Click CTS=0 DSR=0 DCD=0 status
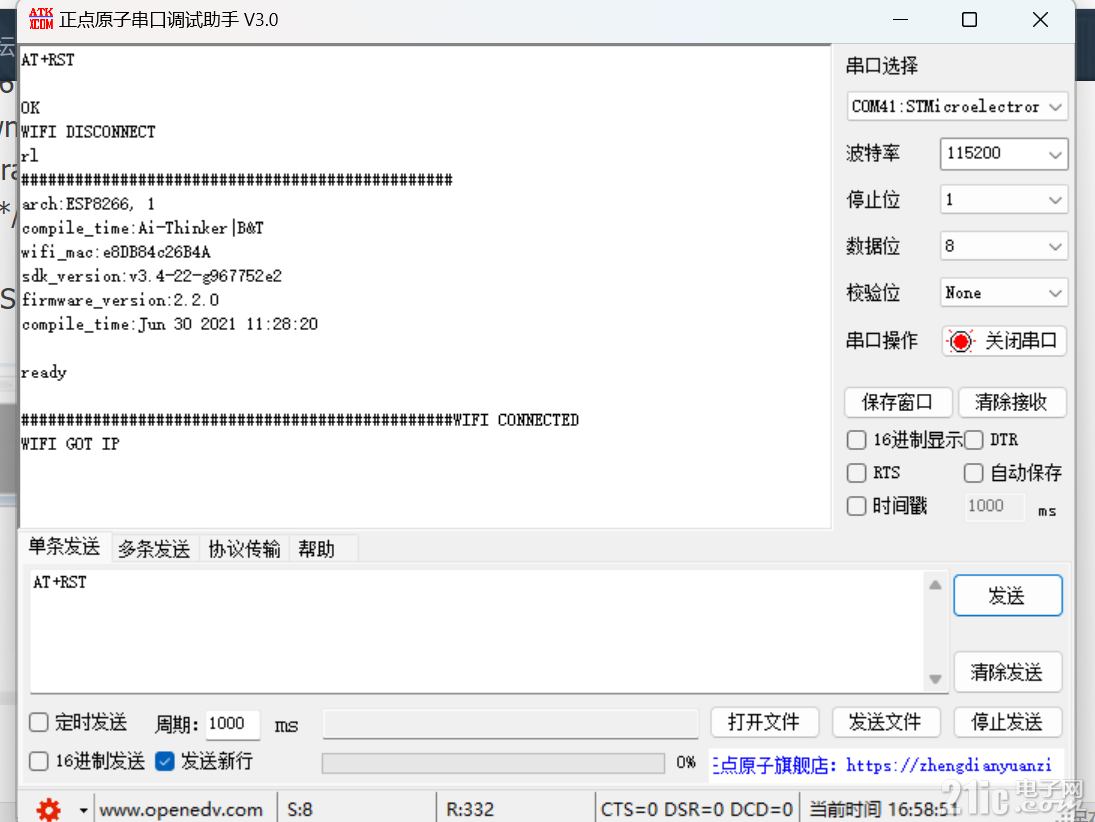 696,810
